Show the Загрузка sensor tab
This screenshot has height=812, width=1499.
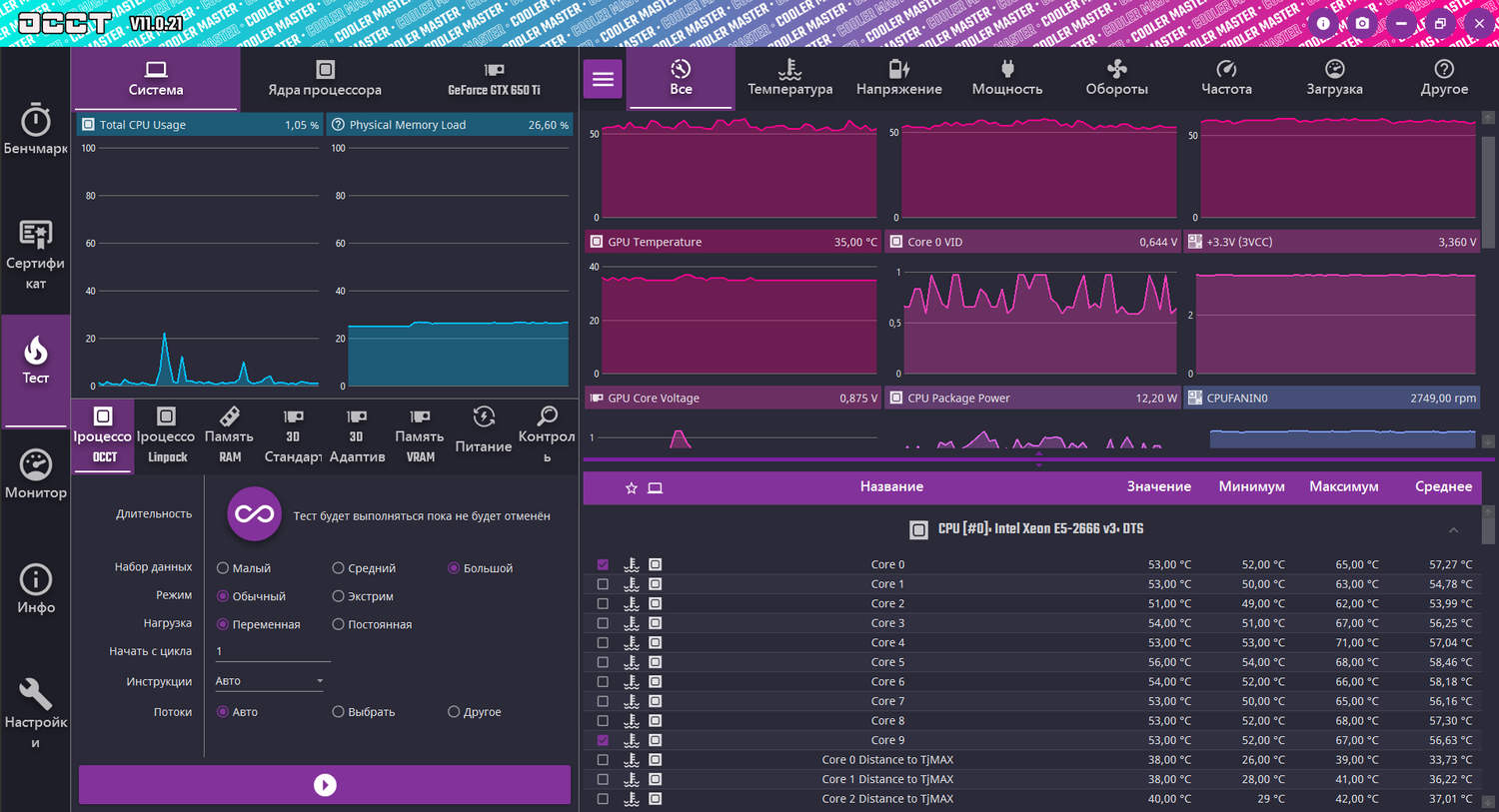(1335, 78)
